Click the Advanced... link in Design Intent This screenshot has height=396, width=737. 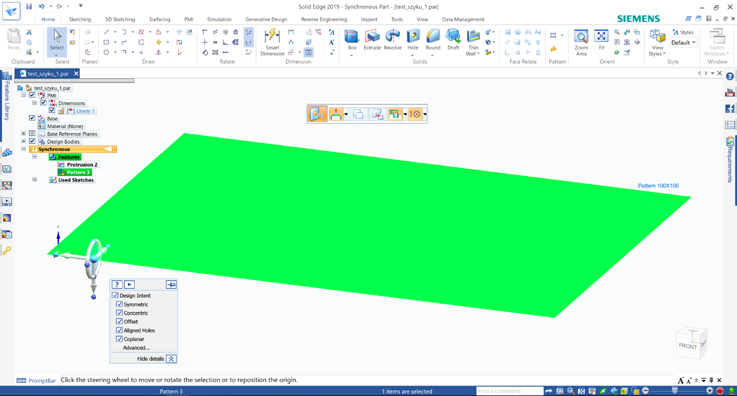pos(136,348)
